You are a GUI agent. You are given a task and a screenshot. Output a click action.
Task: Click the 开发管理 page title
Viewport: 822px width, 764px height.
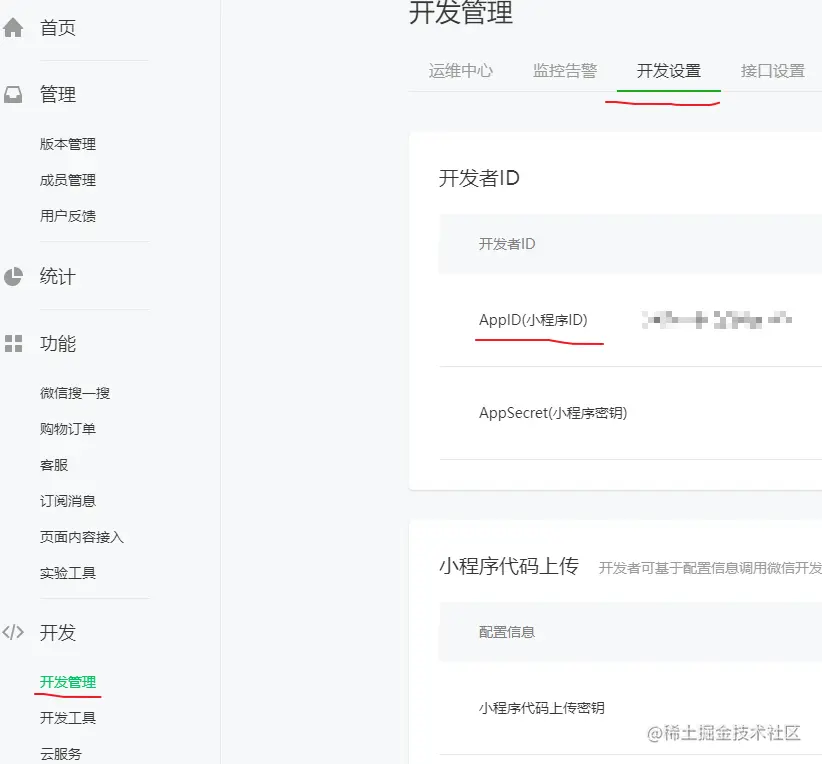point(461,13)
